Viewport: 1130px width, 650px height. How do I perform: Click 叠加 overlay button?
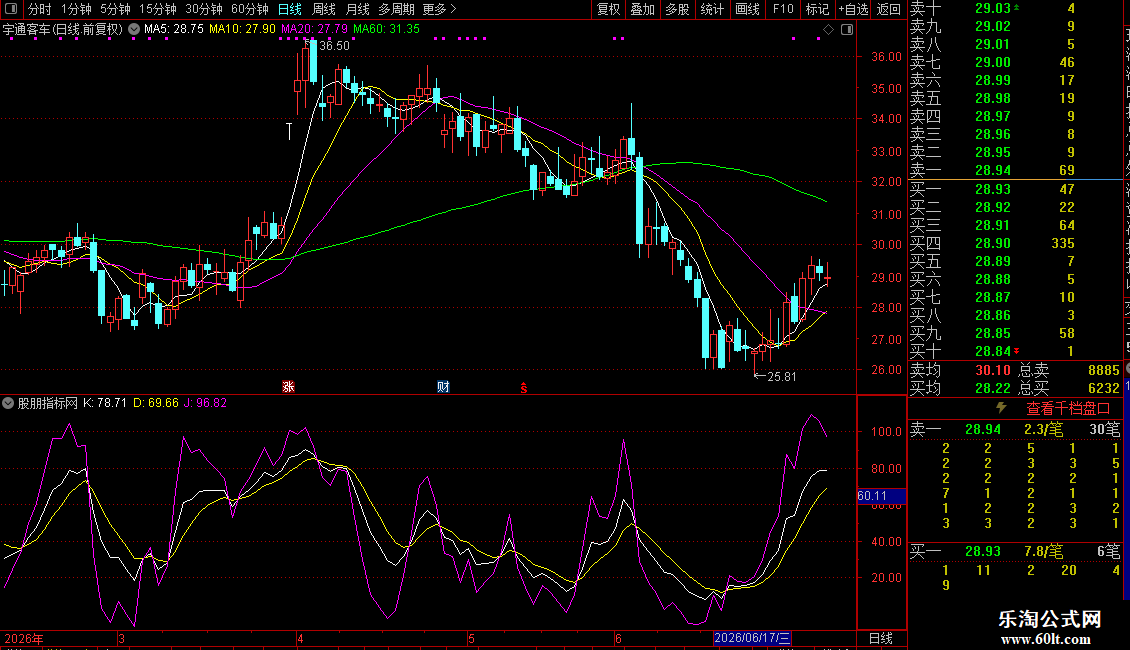pos(643,9)
